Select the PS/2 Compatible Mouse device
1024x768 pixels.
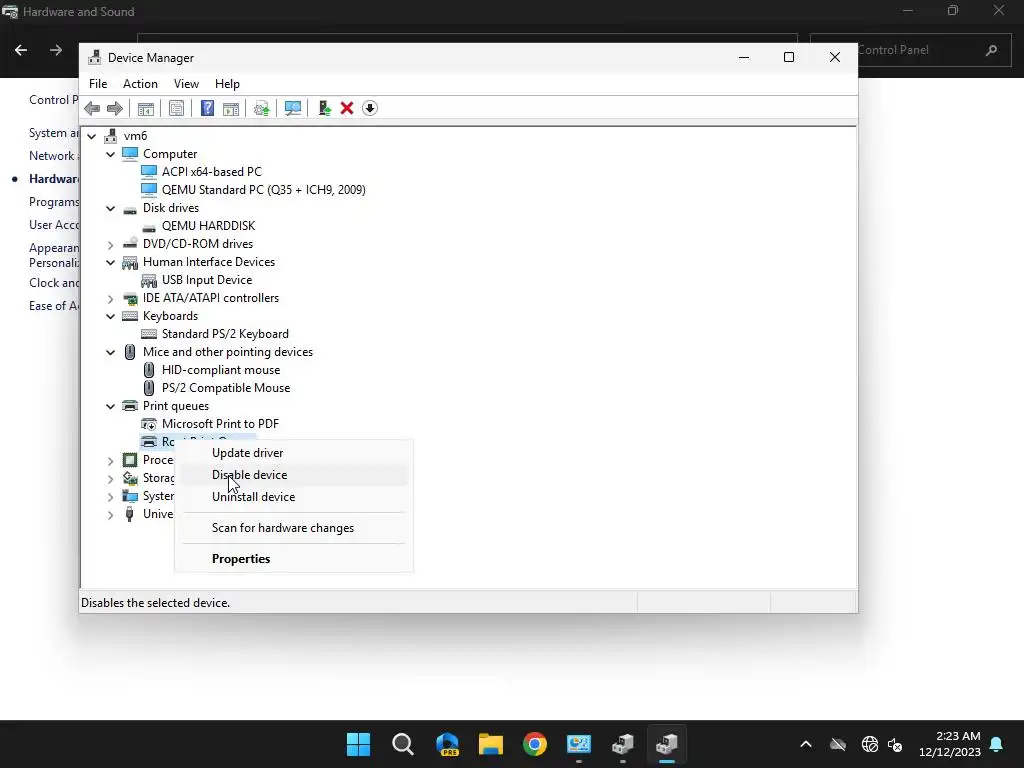[x=226, y=388]
